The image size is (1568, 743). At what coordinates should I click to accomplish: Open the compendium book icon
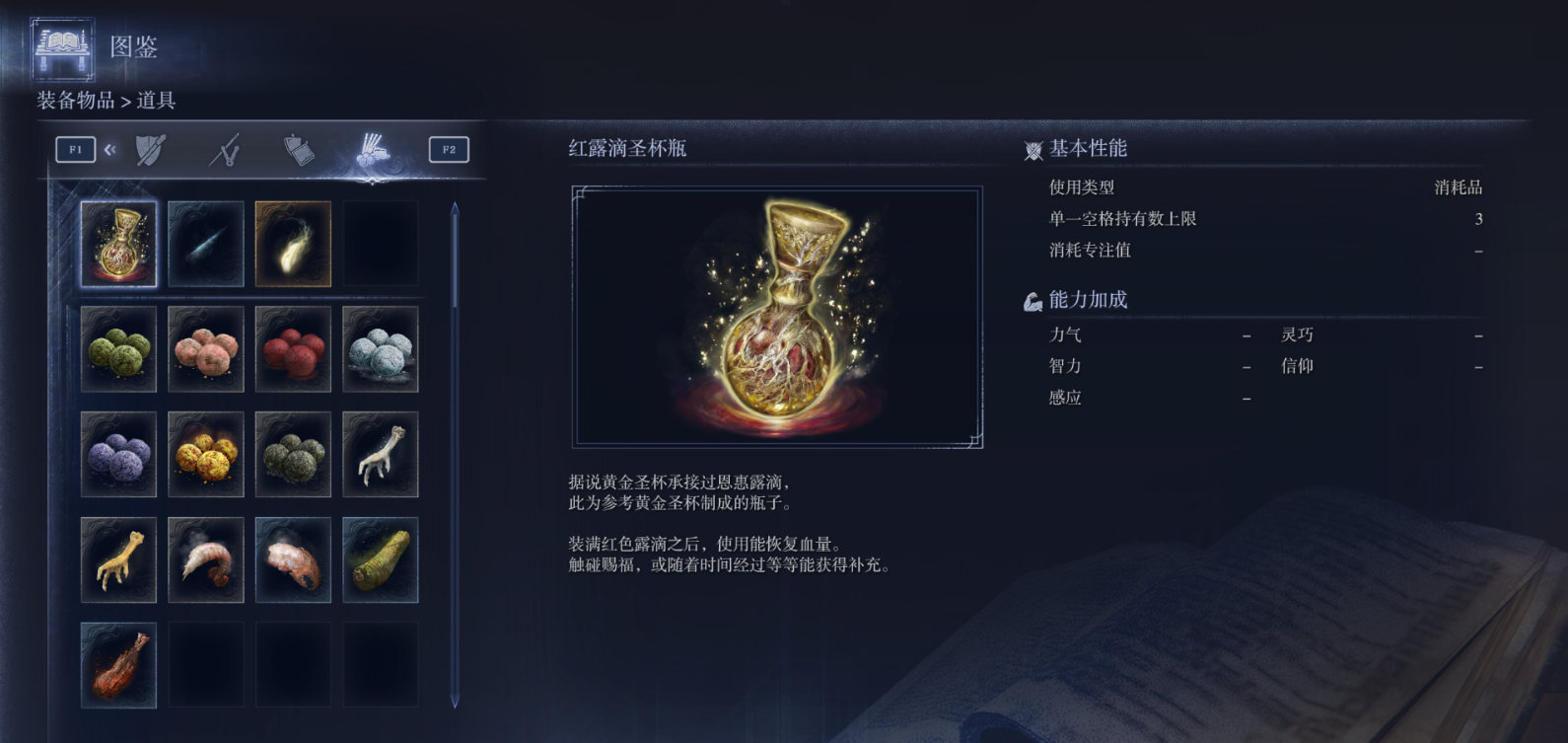pos(63,46)
